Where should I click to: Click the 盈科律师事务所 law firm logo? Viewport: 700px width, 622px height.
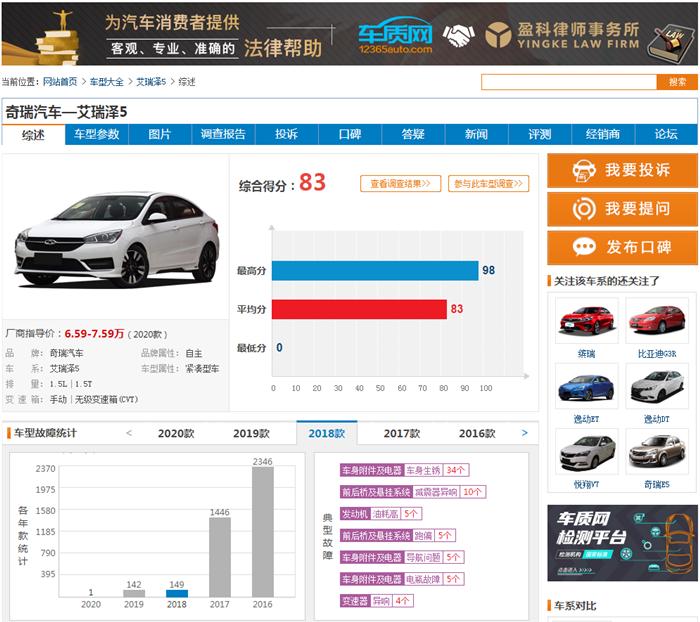pyautogui.click(x=562, y=35)
